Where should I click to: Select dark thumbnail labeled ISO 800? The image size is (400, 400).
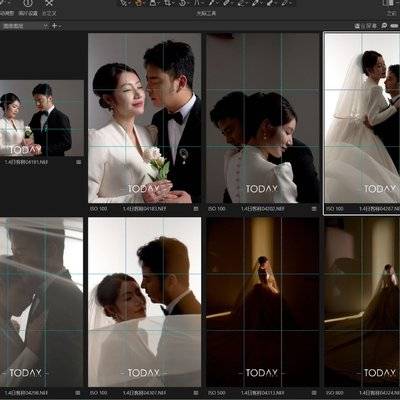[362, 302]
